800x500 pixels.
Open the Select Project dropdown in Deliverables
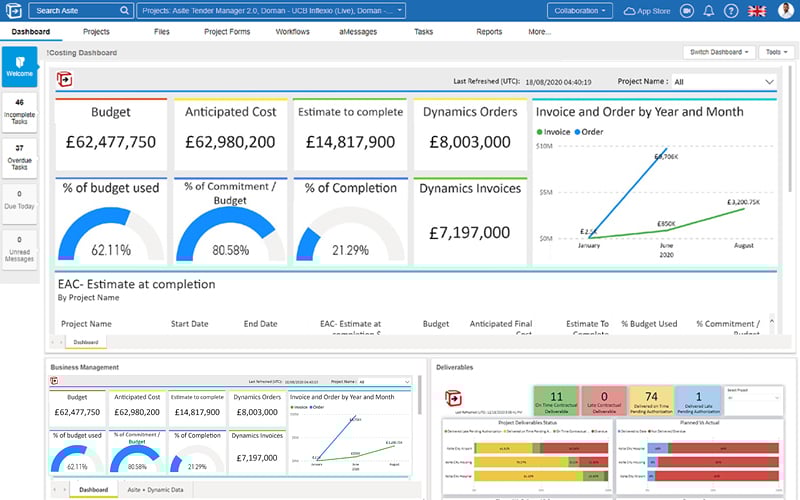tap(753, 397)
